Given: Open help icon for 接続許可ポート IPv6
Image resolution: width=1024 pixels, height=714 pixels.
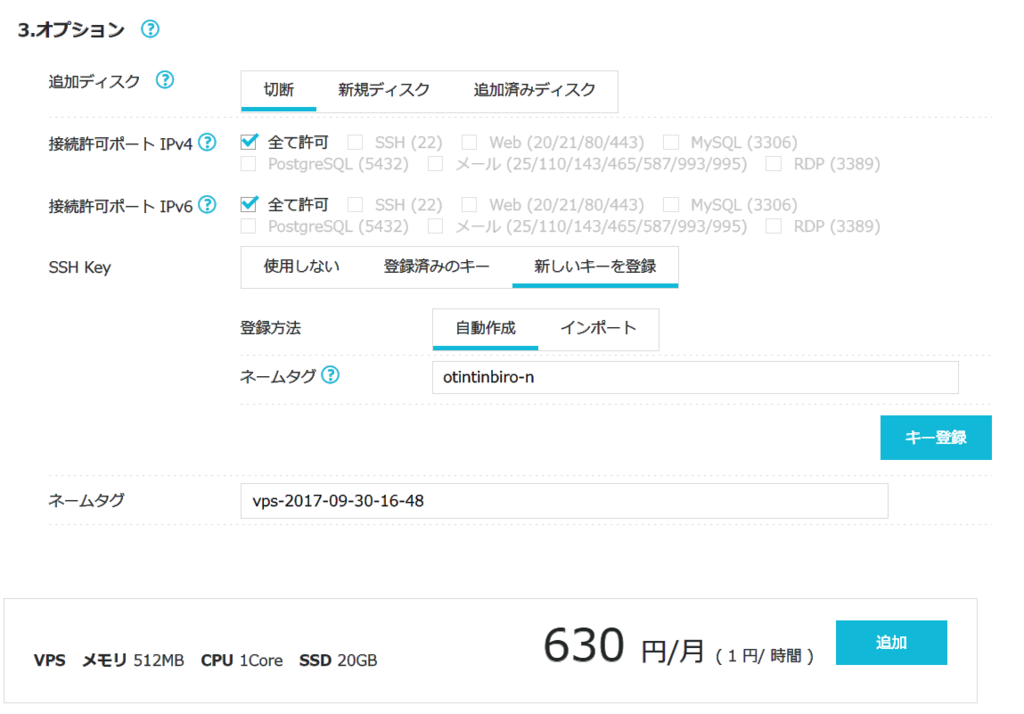Looking at the screenshot, I should point(207,204).
